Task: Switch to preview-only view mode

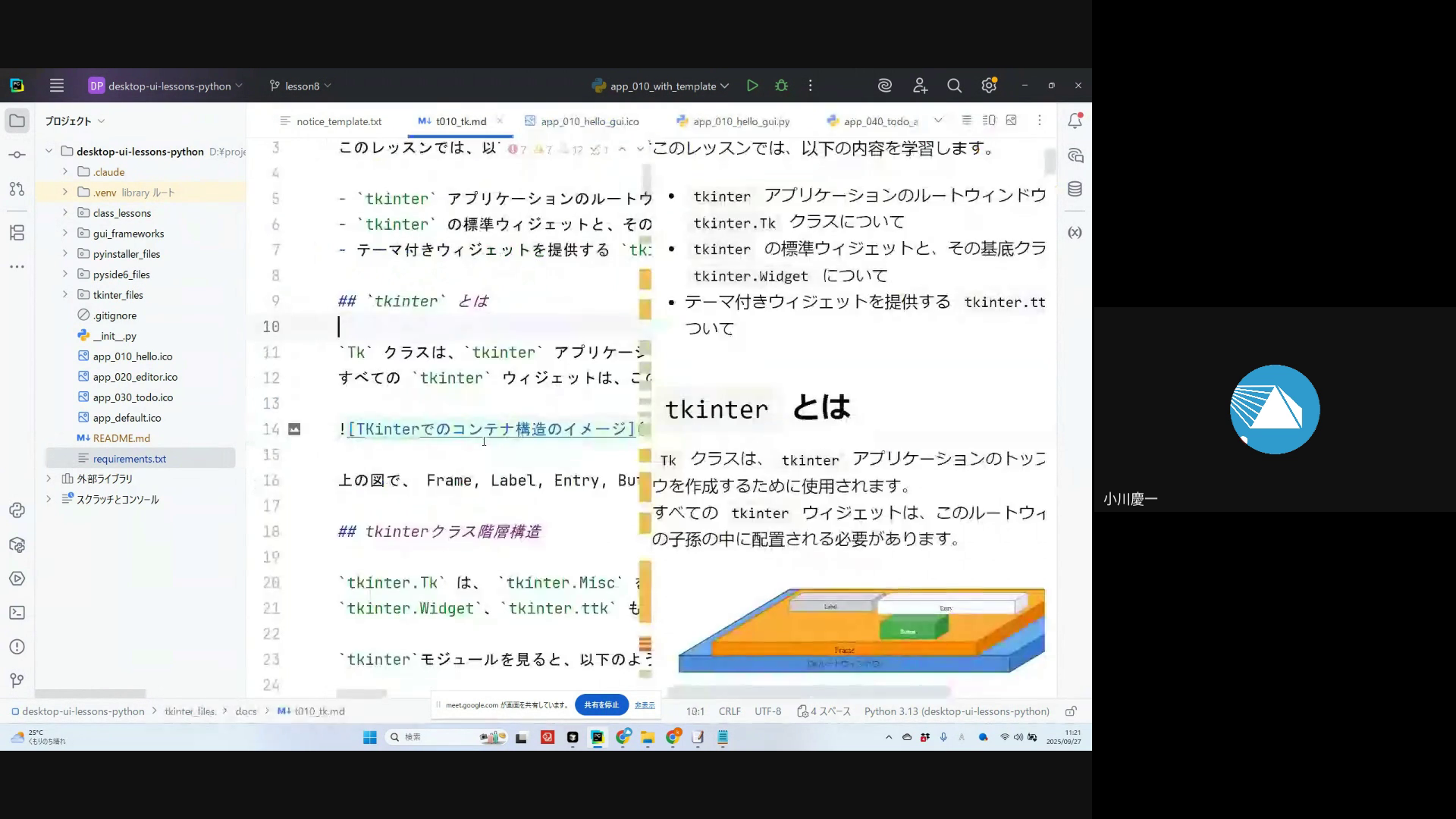Action: tap(1011, 121)
